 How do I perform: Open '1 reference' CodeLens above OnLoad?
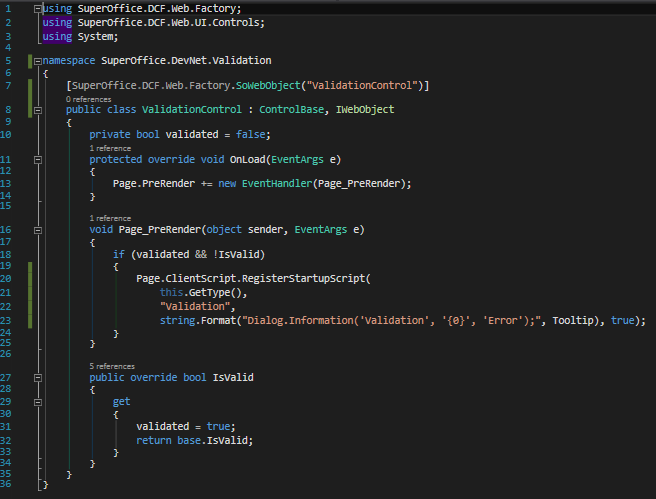(110, 148)
